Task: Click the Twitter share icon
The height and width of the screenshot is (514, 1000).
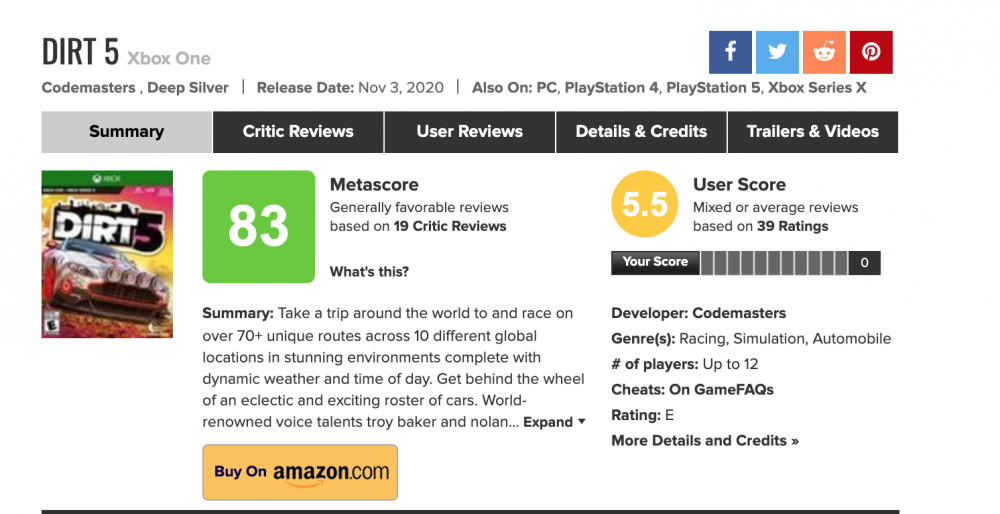Action: click(x=777, y=52)
